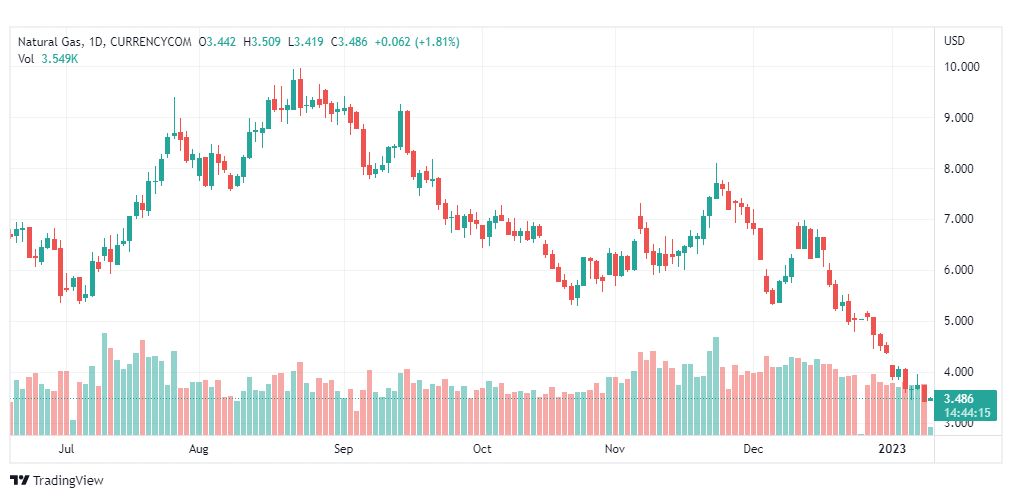The height and width of the screenshot is (498, 1012).
Task: Click the 5.000 price scale label
Action: coord(960,321)
